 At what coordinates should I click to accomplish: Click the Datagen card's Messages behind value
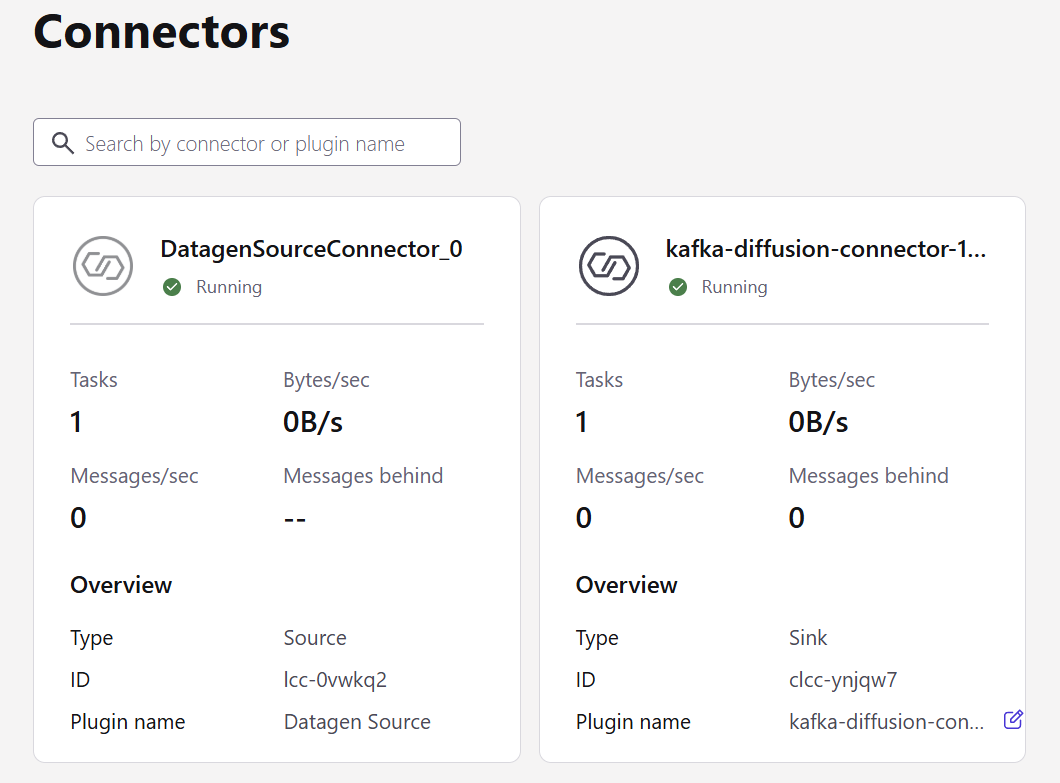[295, 518]
